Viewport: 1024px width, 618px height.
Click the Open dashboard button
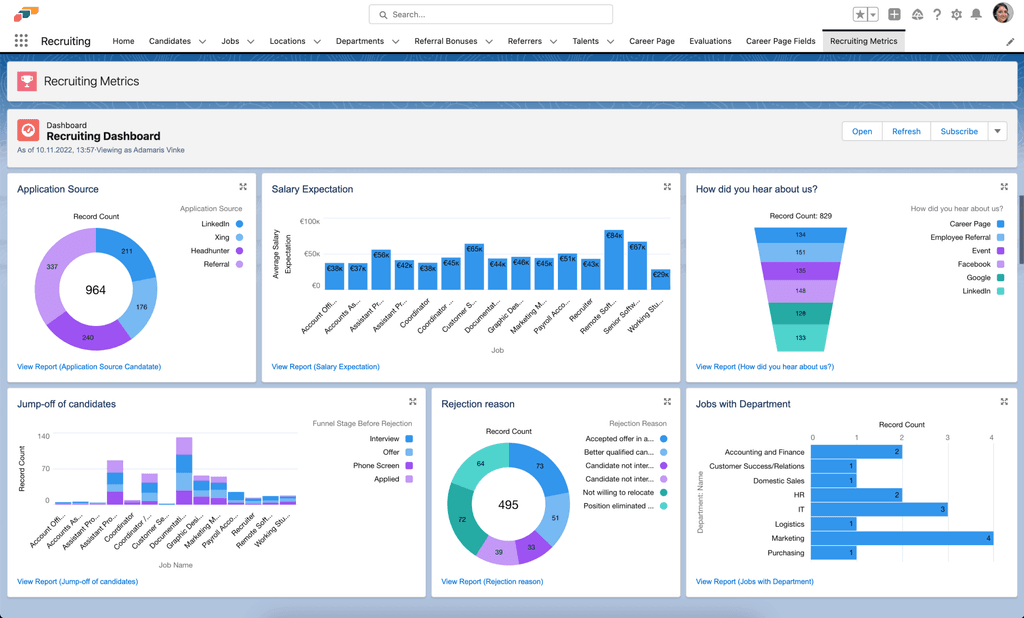[862, 131]
